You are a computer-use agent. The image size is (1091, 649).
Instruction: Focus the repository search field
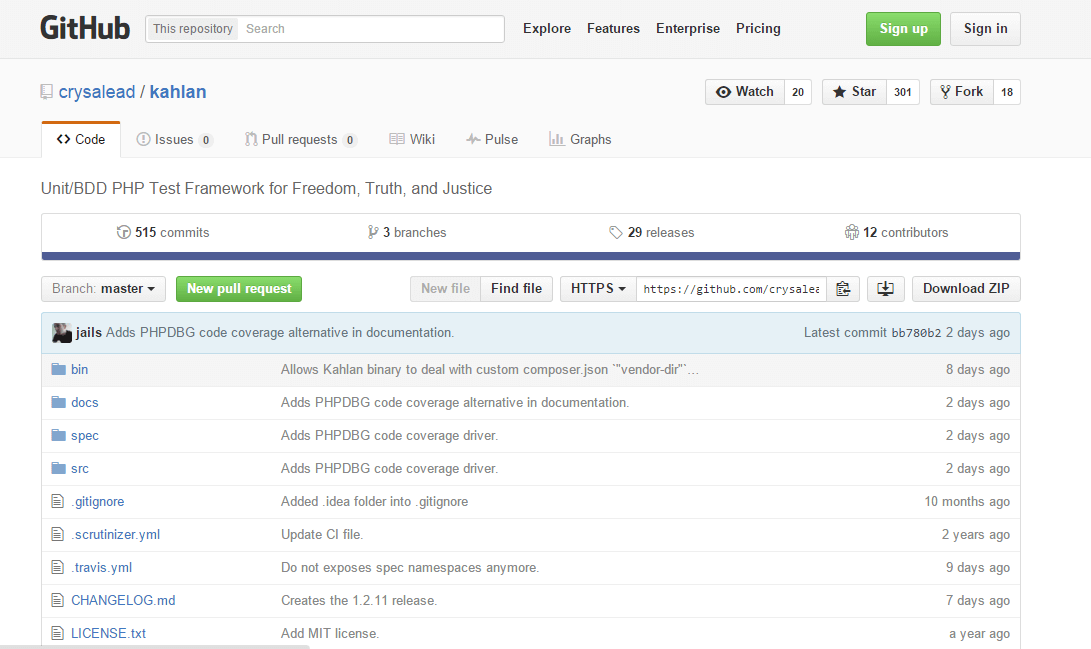tap(371, 29)
